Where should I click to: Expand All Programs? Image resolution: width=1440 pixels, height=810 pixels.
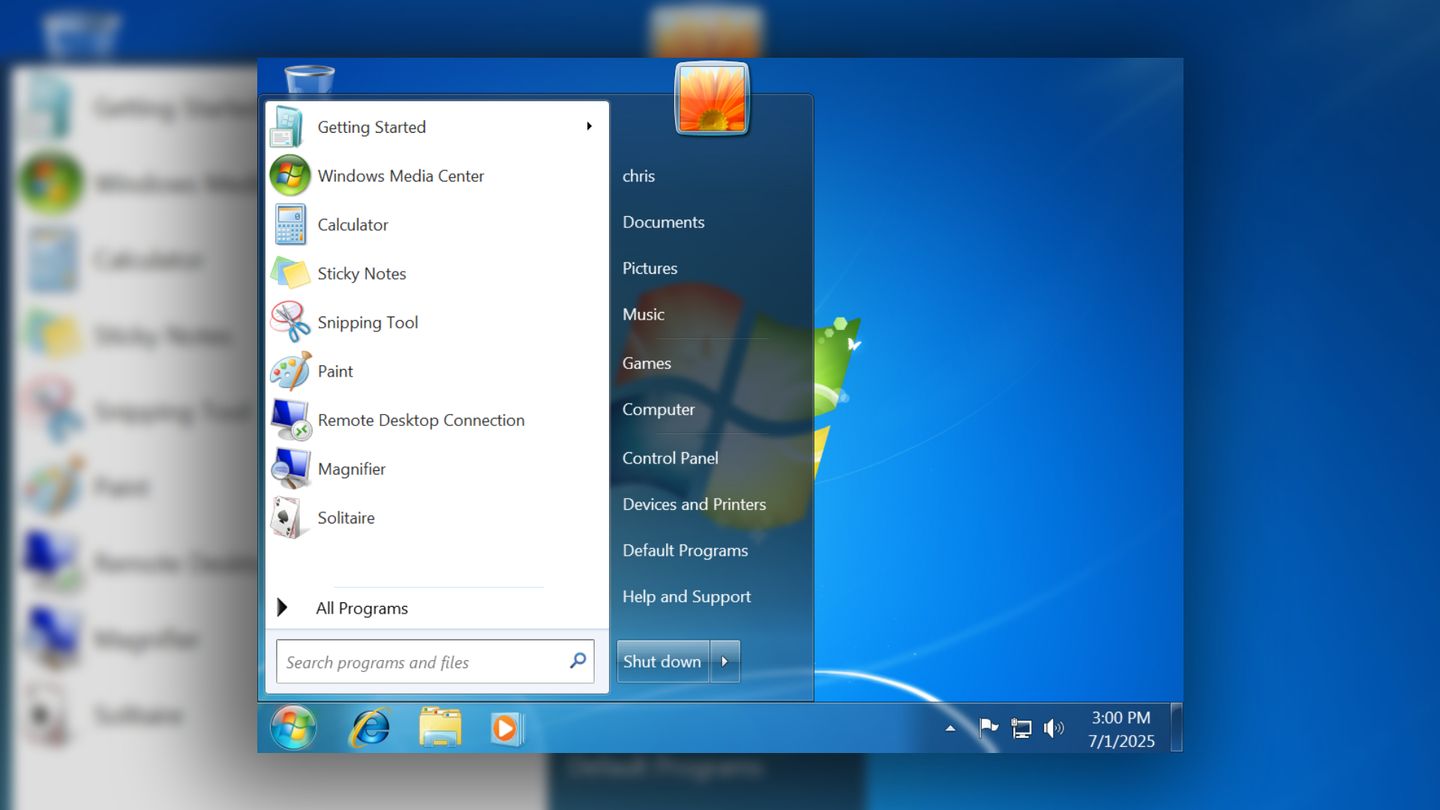click(x=362, y=608)
